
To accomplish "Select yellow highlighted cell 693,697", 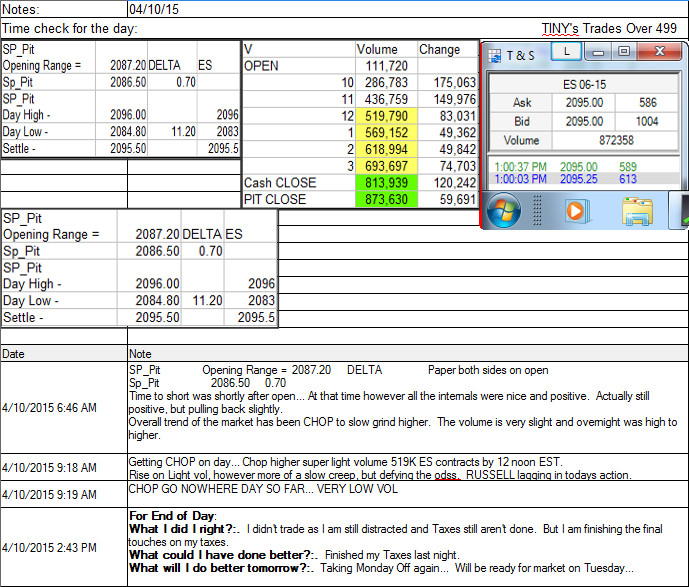I will 386,166.
